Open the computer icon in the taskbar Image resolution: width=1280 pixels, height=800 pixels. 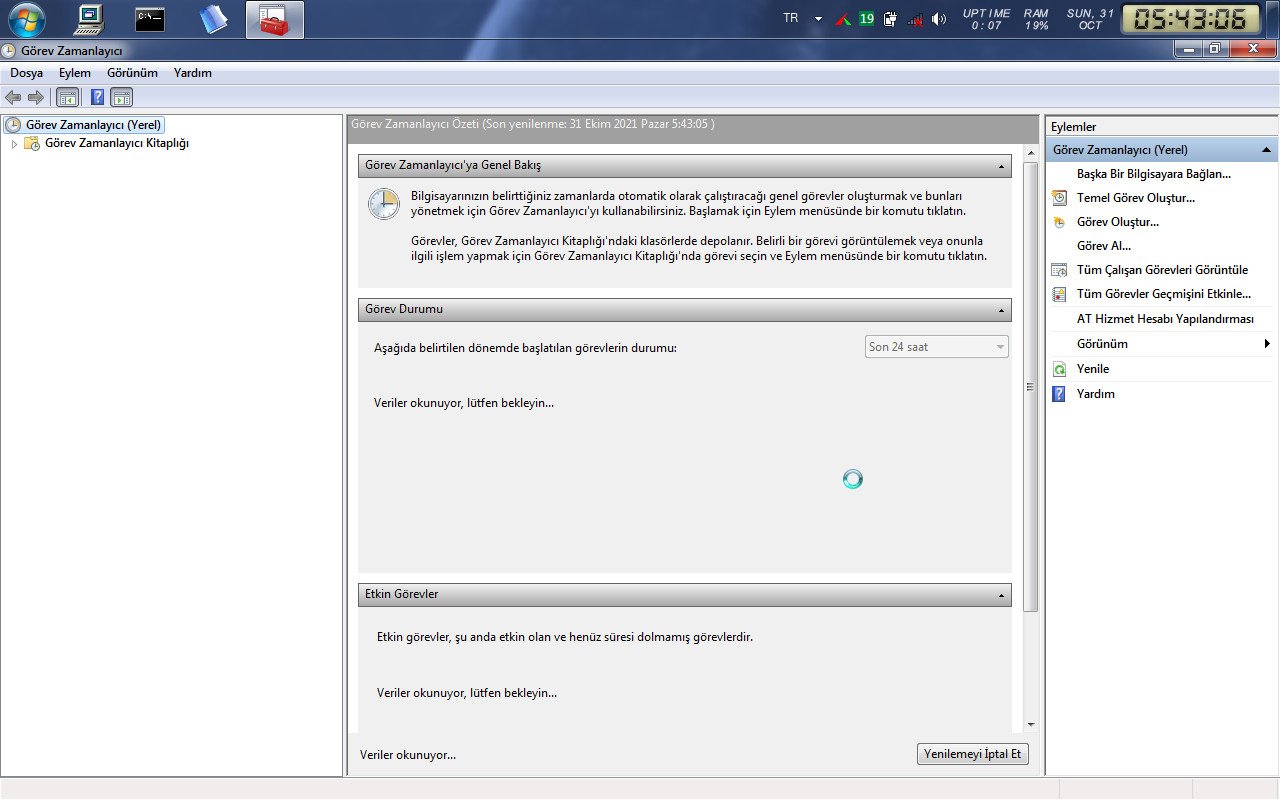[x=90, y=19]
